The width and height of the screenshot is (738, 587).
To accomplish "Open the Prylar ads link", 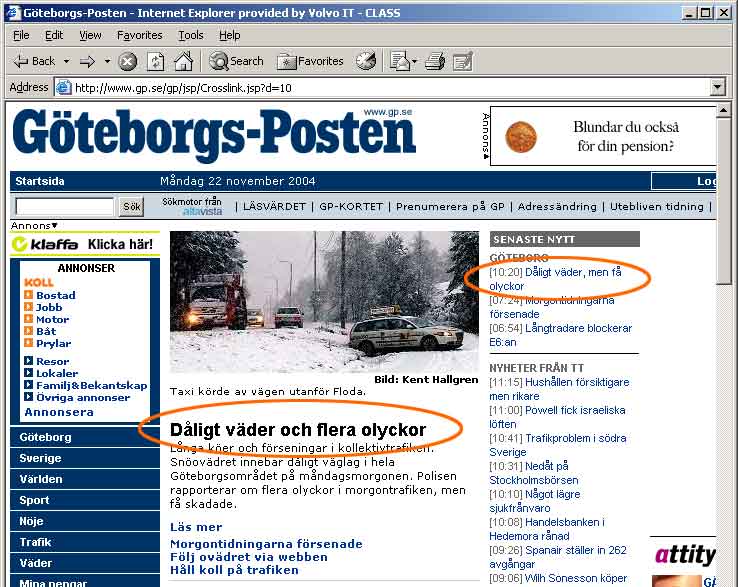I will click(53, 343).
